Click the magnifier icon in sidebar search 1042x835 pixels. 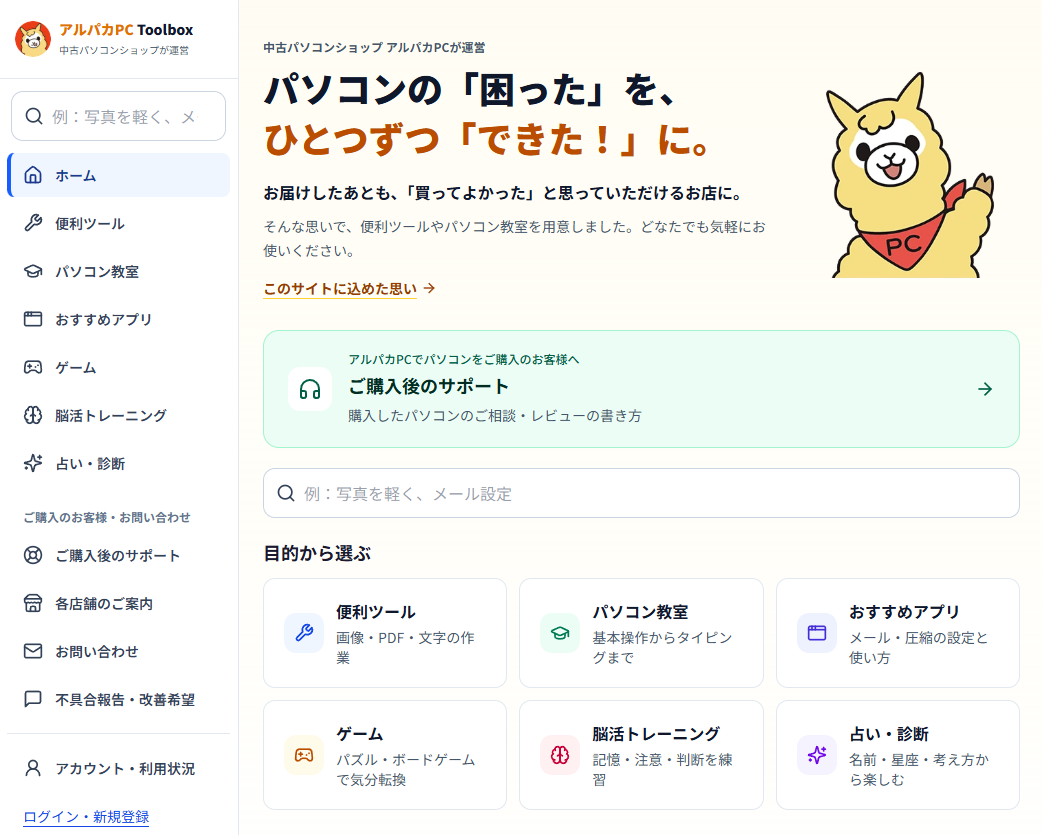tap(34, 116)
